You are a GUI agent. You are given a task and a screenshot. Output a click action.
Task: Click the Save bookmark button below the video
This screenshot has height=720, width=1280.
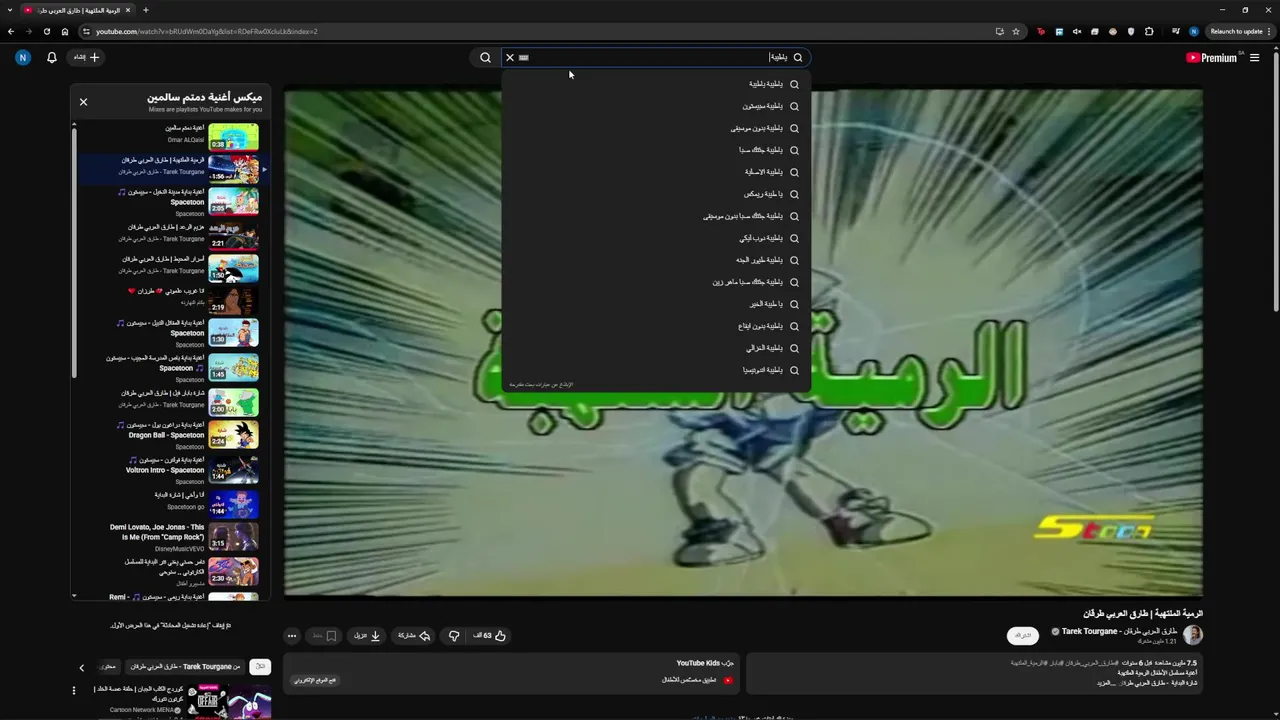[324, 635]
